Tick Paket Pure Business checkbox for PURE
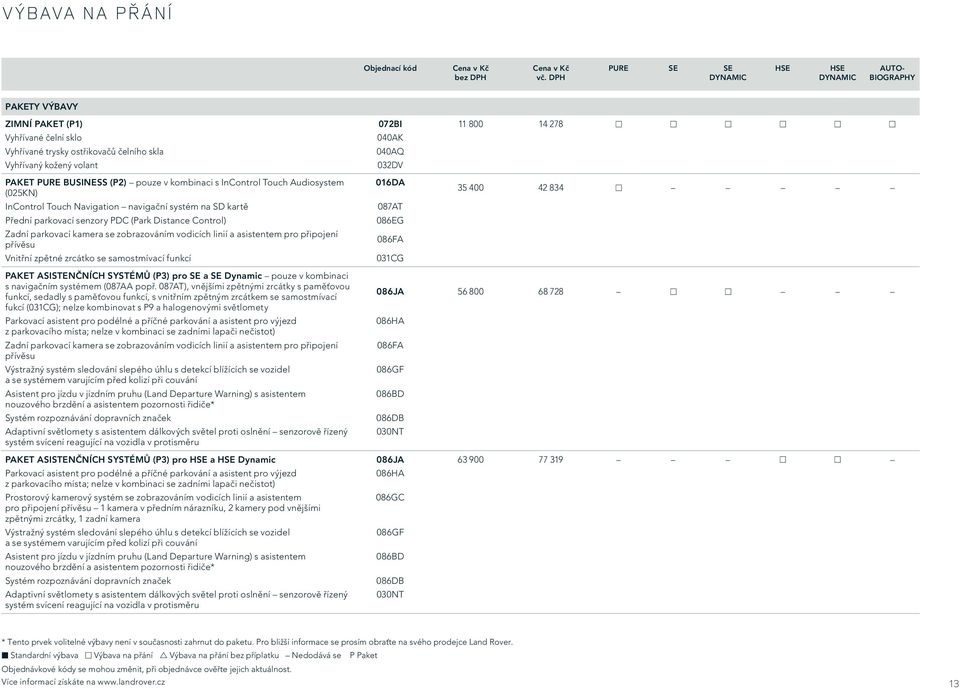The height and width of the screenshot is (688, 960). pos(618,188)
